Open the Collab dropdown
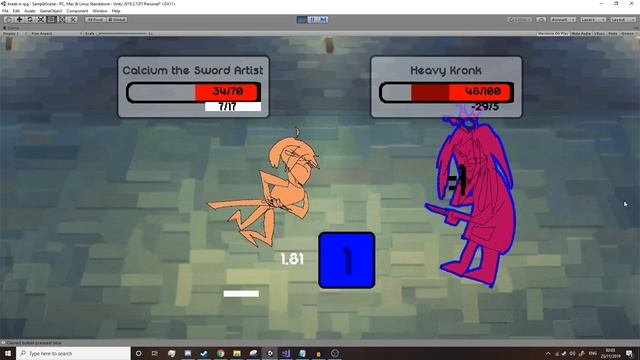640x360 pixels. pos(520,20)
